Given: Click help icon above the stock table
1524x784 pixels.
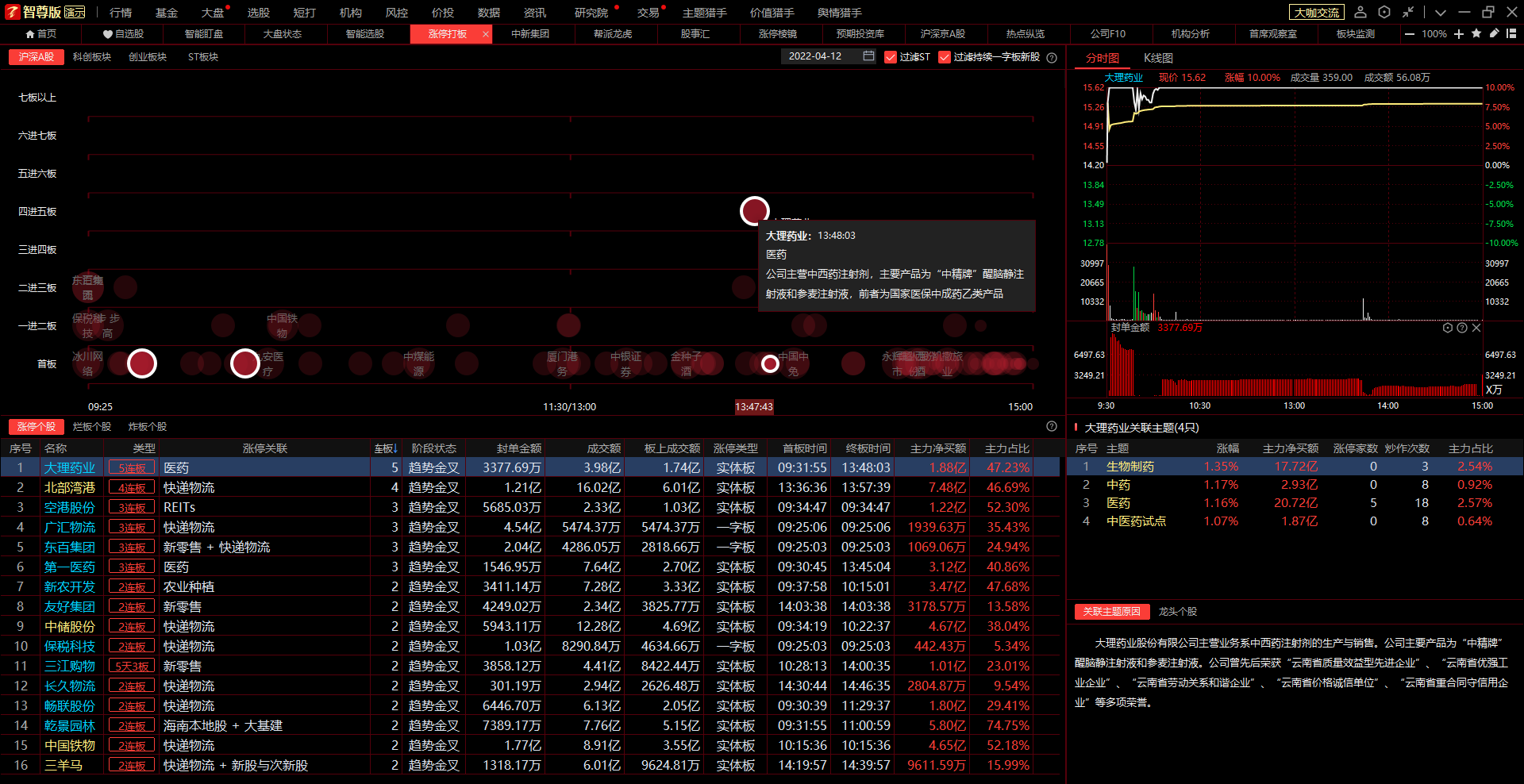Looking at the screenshot, I should (x=1052, y=426).
